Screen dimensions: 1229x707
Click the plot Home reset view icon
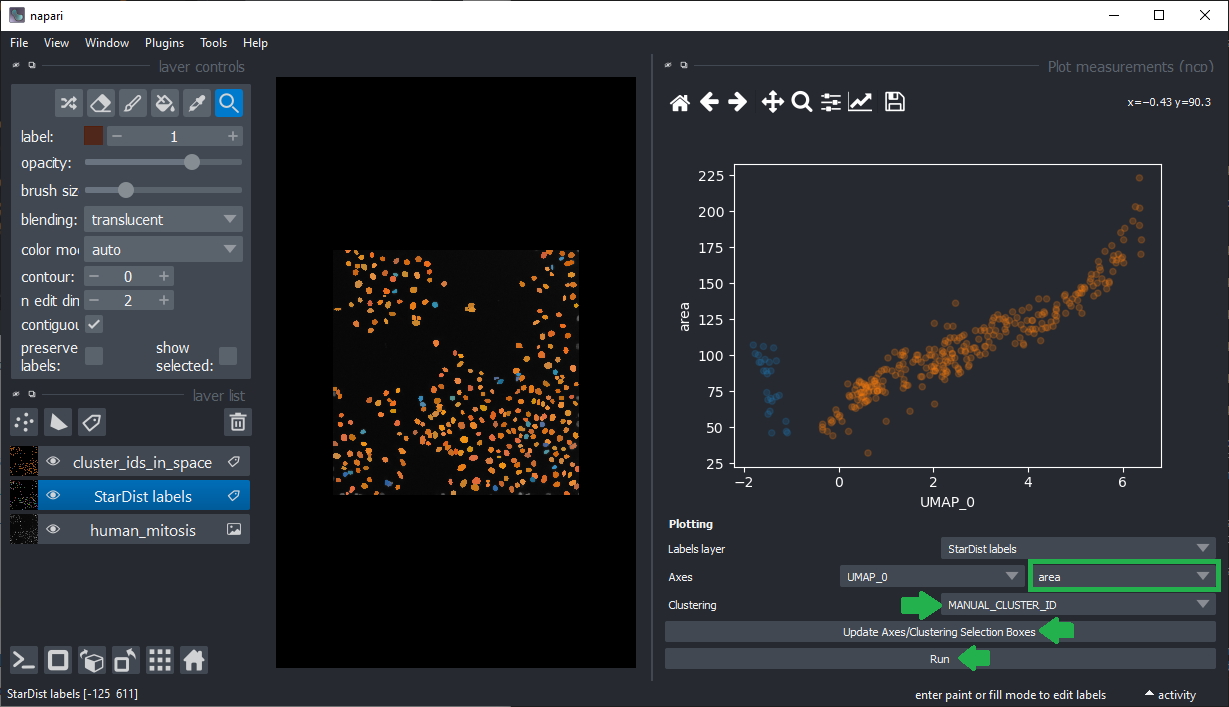(680, 102)
